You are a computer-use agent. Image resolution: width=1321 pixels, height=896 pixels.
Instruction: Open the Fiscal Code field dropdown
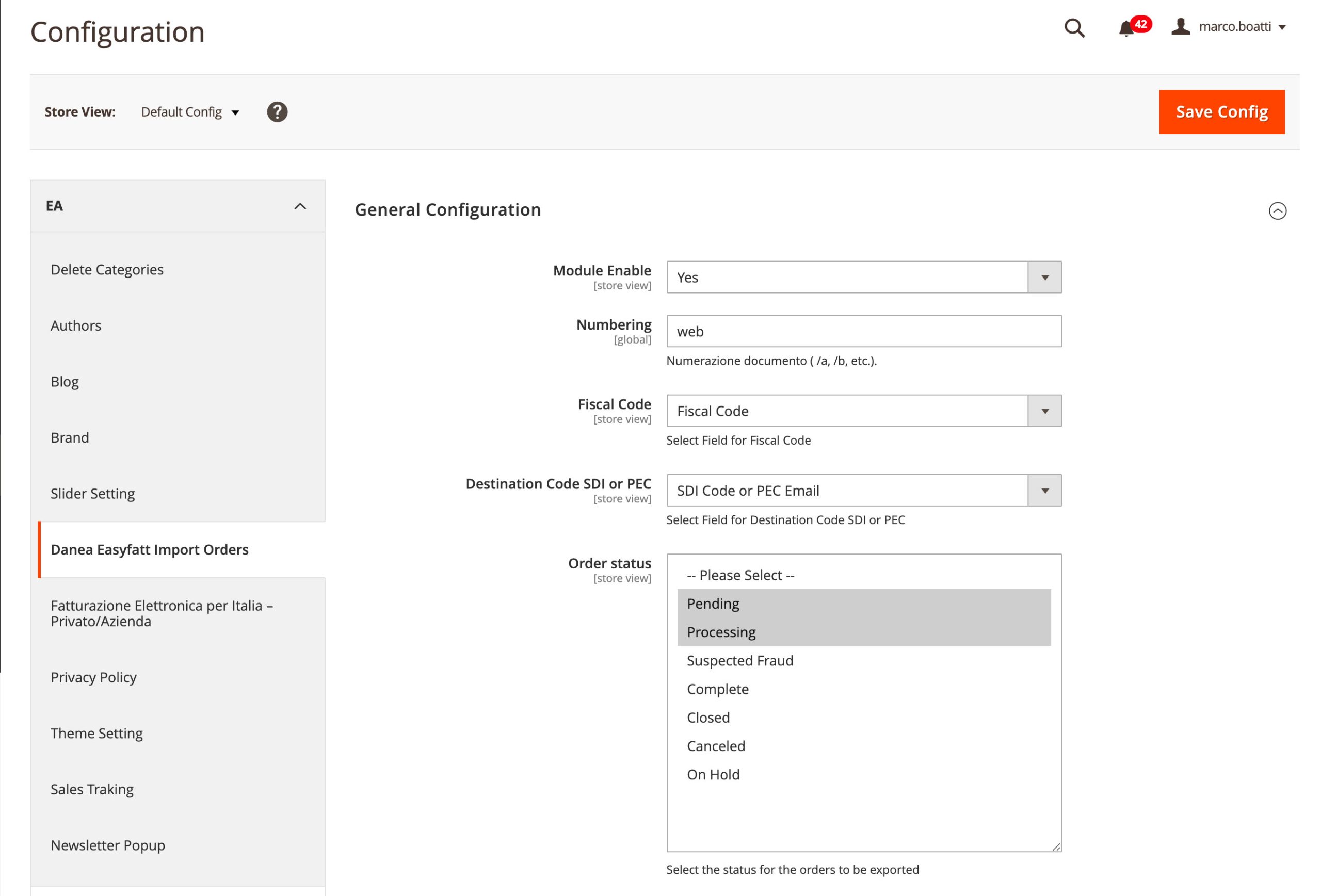click(x=863, y=411)
